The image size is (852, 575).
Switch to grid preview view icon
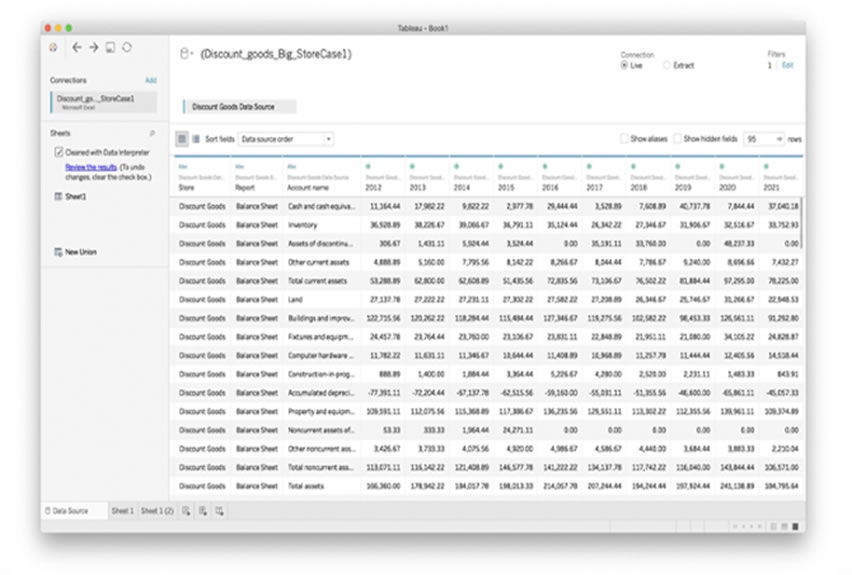point(182,139)
